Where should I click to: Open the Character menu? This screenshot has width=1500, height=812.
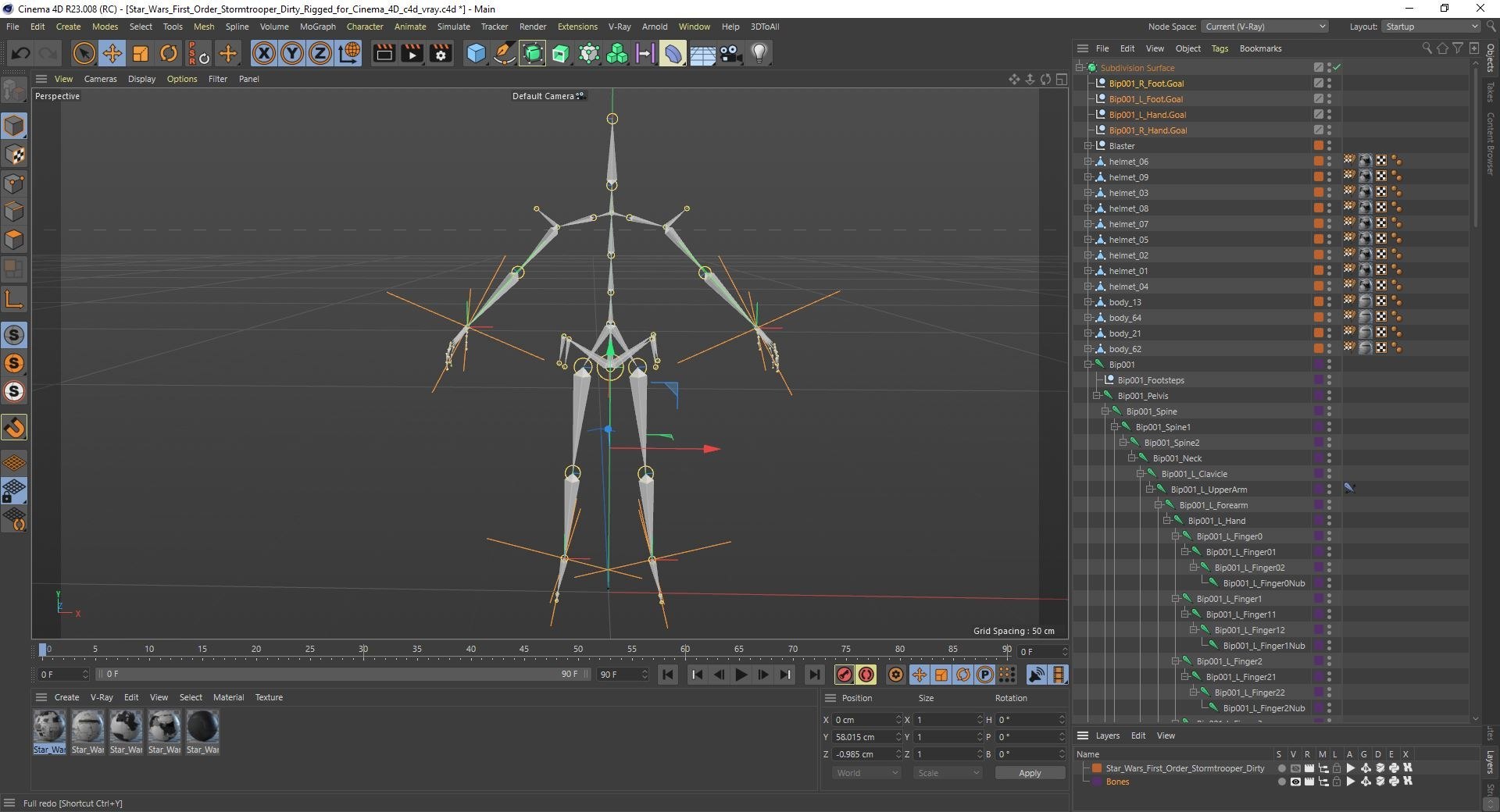pyautogui.click(x=365, y=27)
